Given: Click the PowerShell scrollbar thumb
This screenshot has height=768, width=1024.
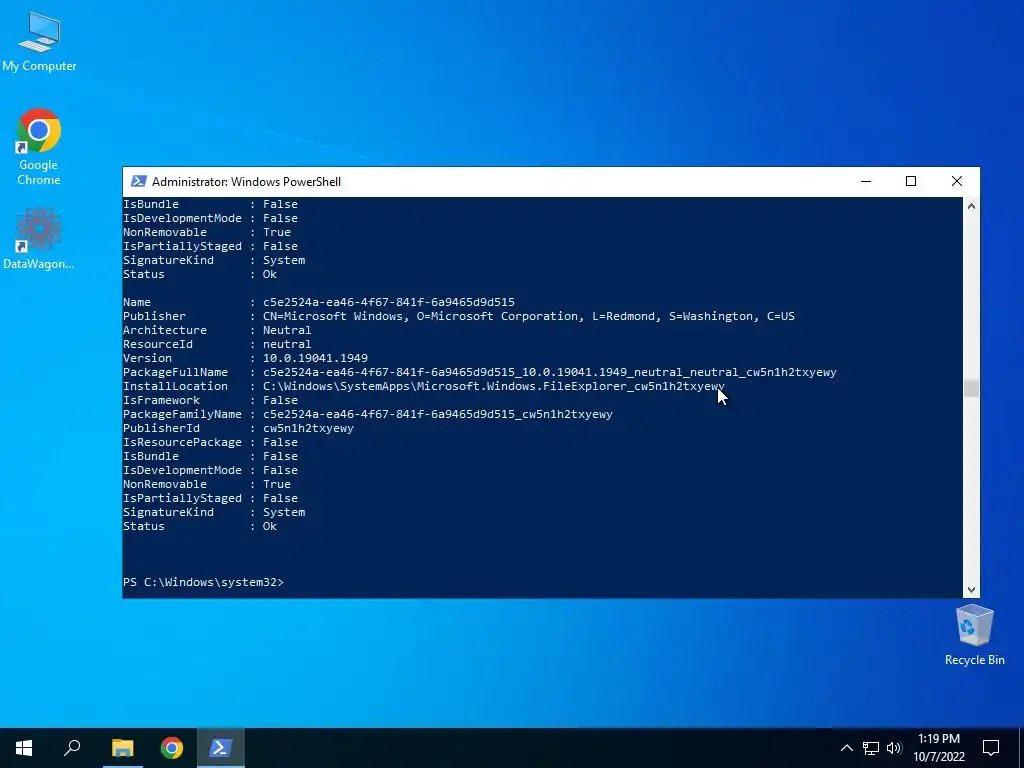Looking at the screenshot, I should click(x=971, y=388).
